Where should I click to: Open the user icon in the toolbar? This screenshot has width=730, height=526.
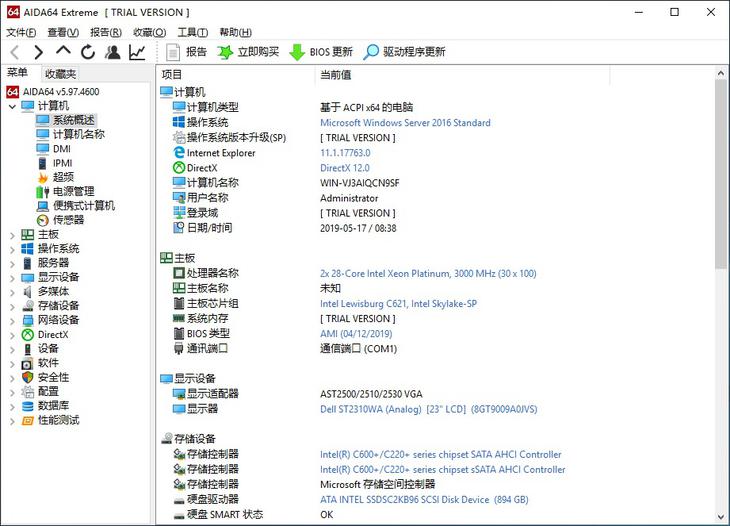[112, 52]
